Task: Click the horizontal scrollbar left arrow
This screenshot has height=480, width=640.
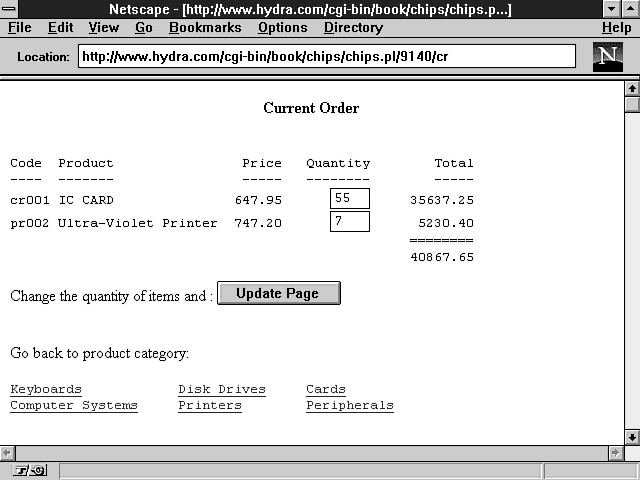Action: pos(8,452)
